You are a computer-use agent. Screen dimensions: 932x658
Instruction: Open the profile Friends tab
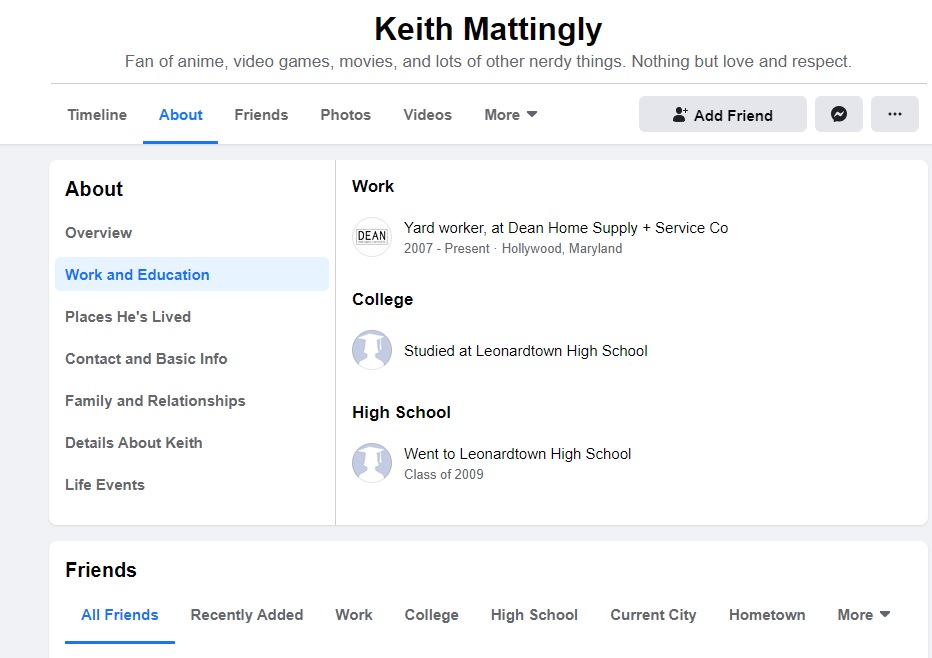261,115
